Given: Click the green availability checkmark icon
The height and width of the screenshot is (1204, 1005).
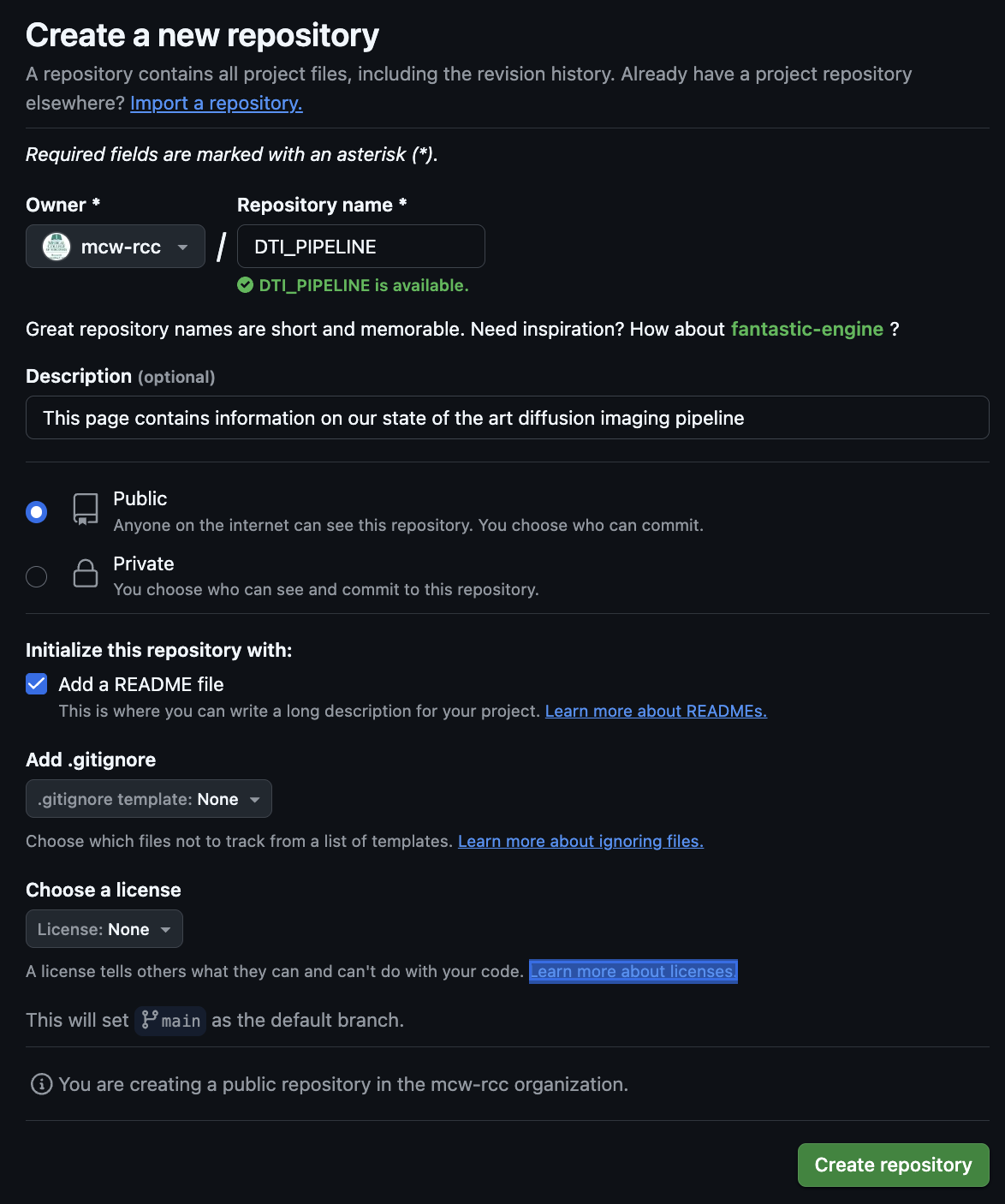Looking at the screenshot, I should 246,285.
